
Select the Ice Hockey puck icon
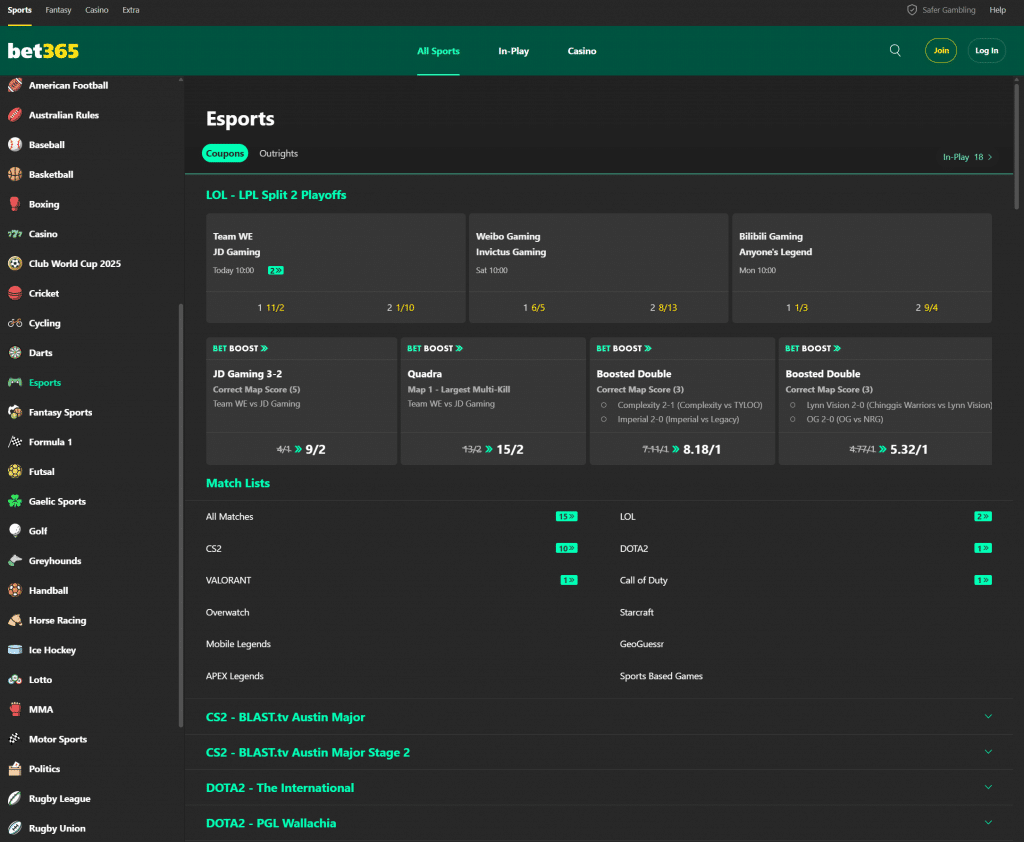pos(15,650)
